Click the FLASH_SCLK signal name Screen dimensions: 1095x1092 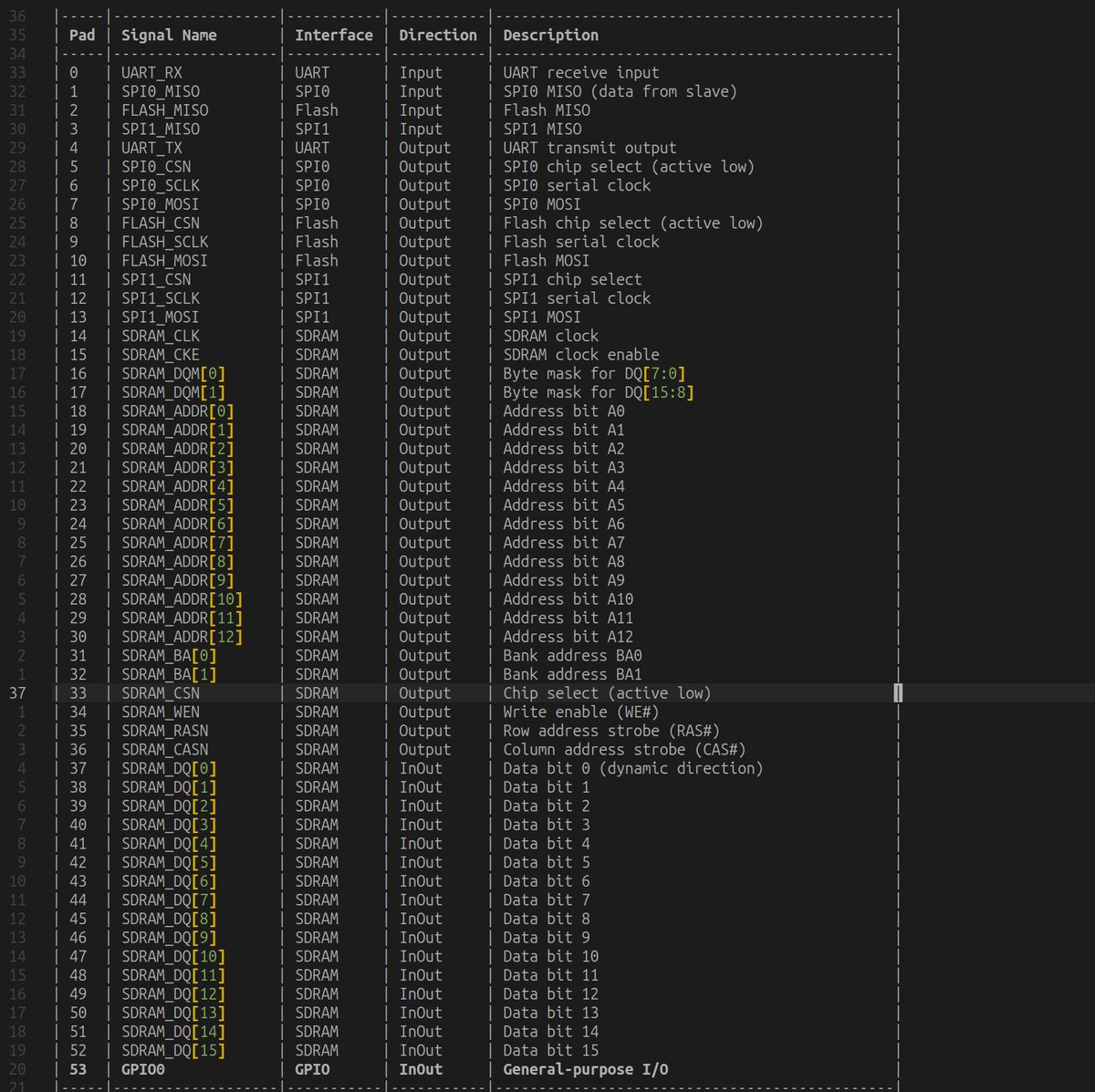pos(165,242)
